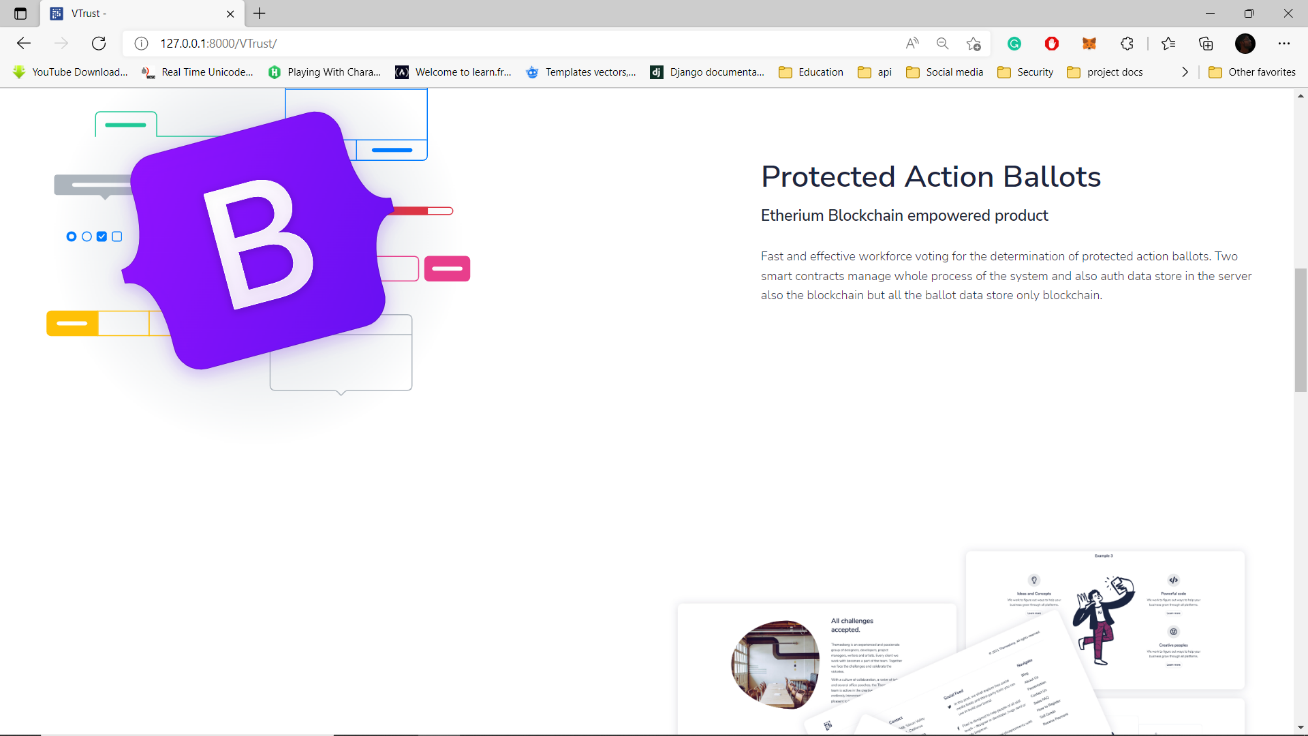Screen dimensions: 1308x736
Task: Open the Extensions puzzle menu
Action: [1127, 44]
